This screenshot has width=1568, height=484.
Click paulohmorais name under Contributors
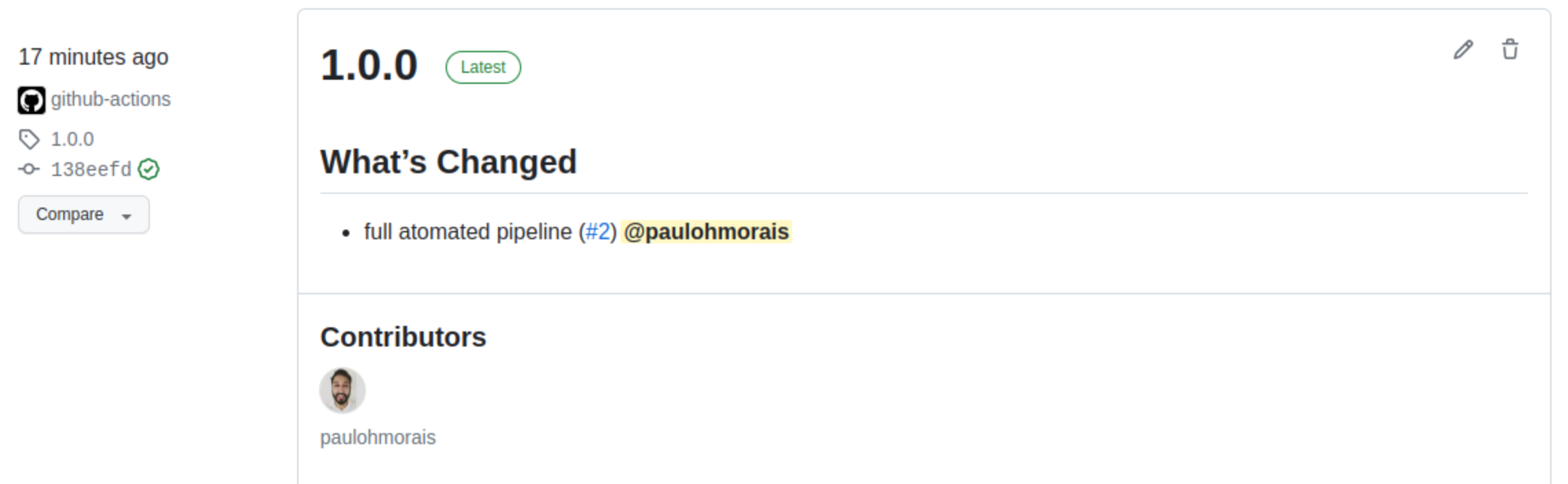tap(378, 438)
